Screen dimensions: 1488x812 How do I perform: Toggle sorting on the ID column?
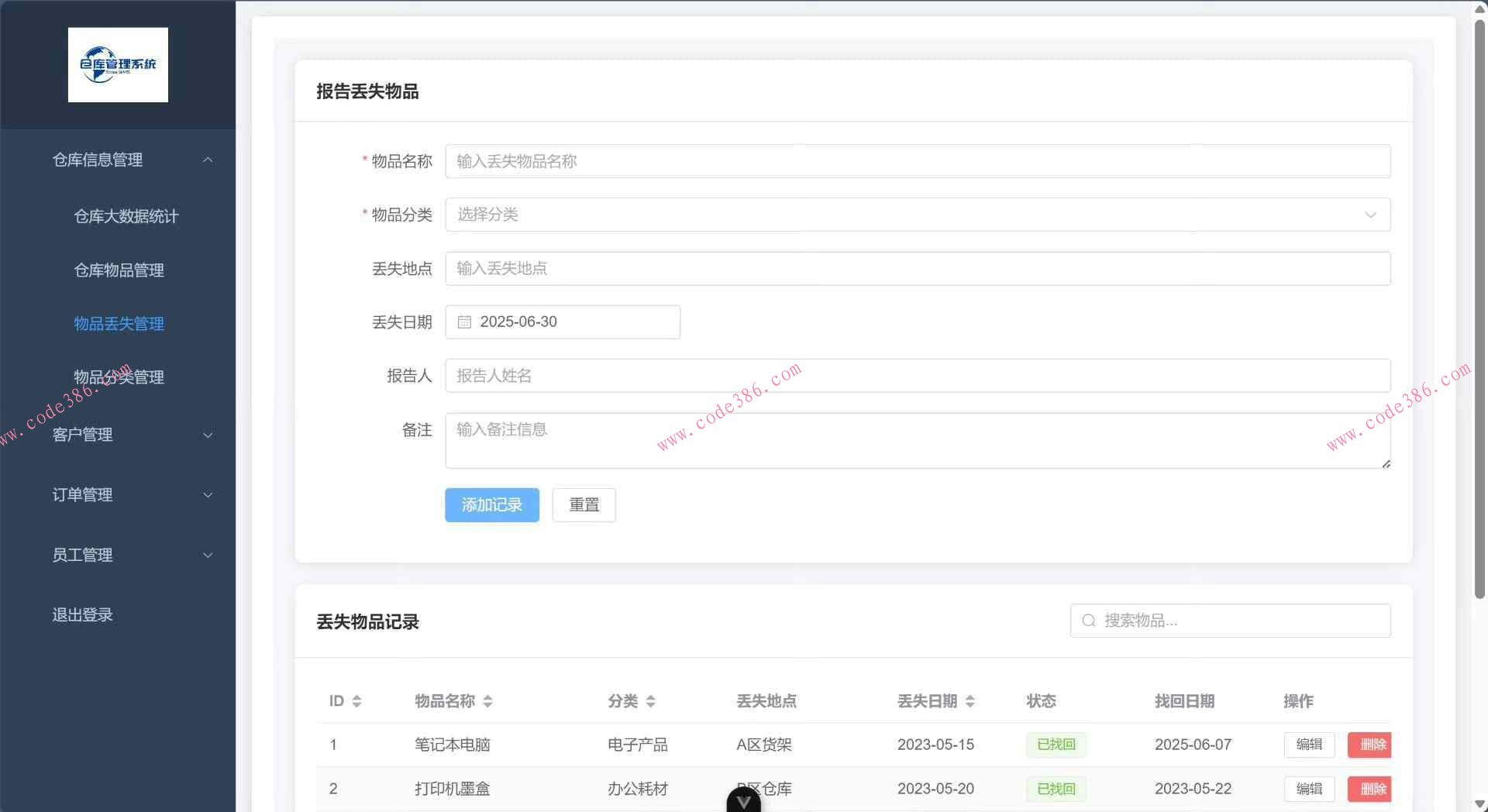(x=357, y=701)
